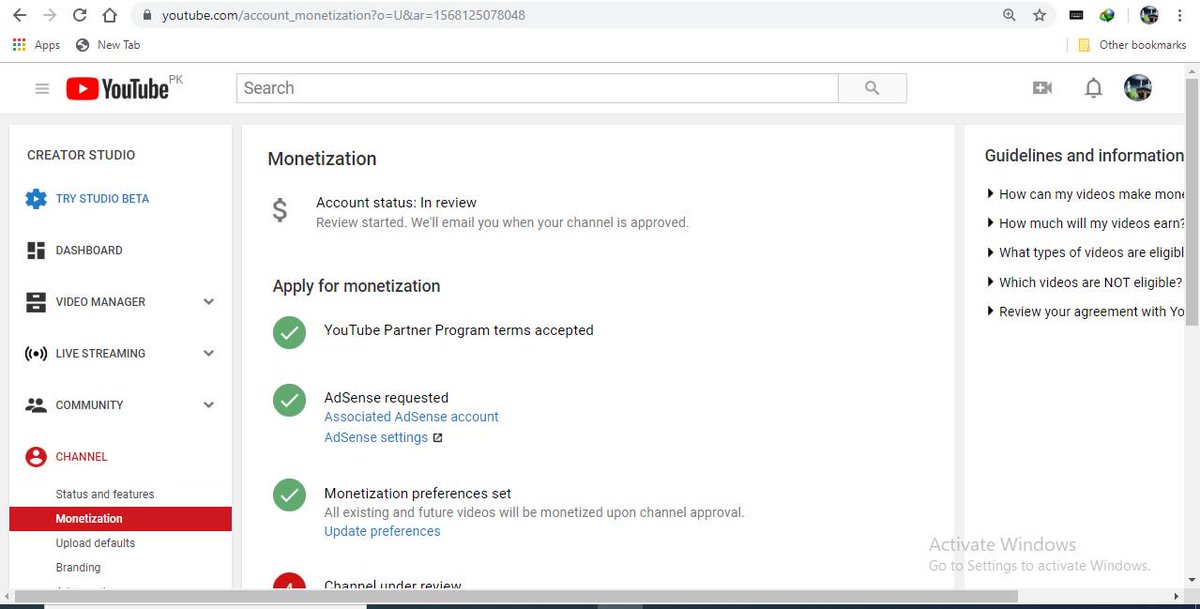
Task: Open the YouTube hamburger guide menu
Action: click(x=42, y=88)
